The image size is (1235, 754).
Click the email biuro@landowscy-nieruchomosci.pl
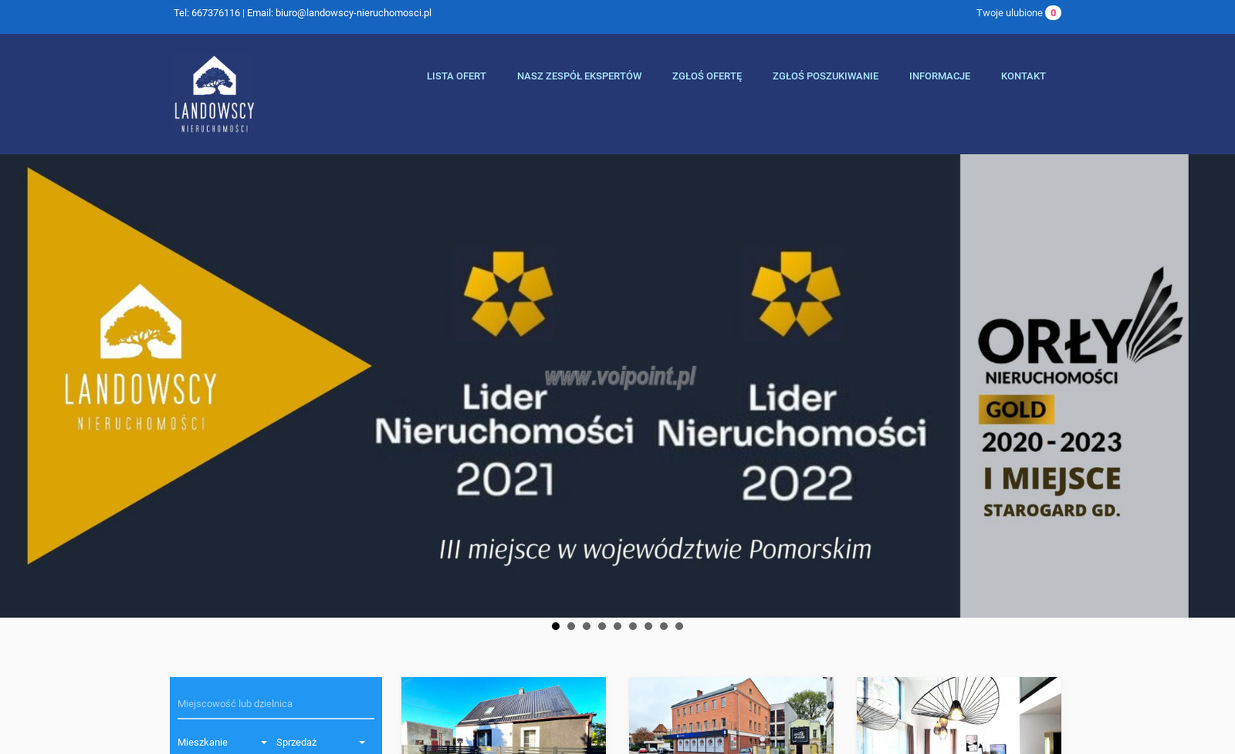point(353,13)
